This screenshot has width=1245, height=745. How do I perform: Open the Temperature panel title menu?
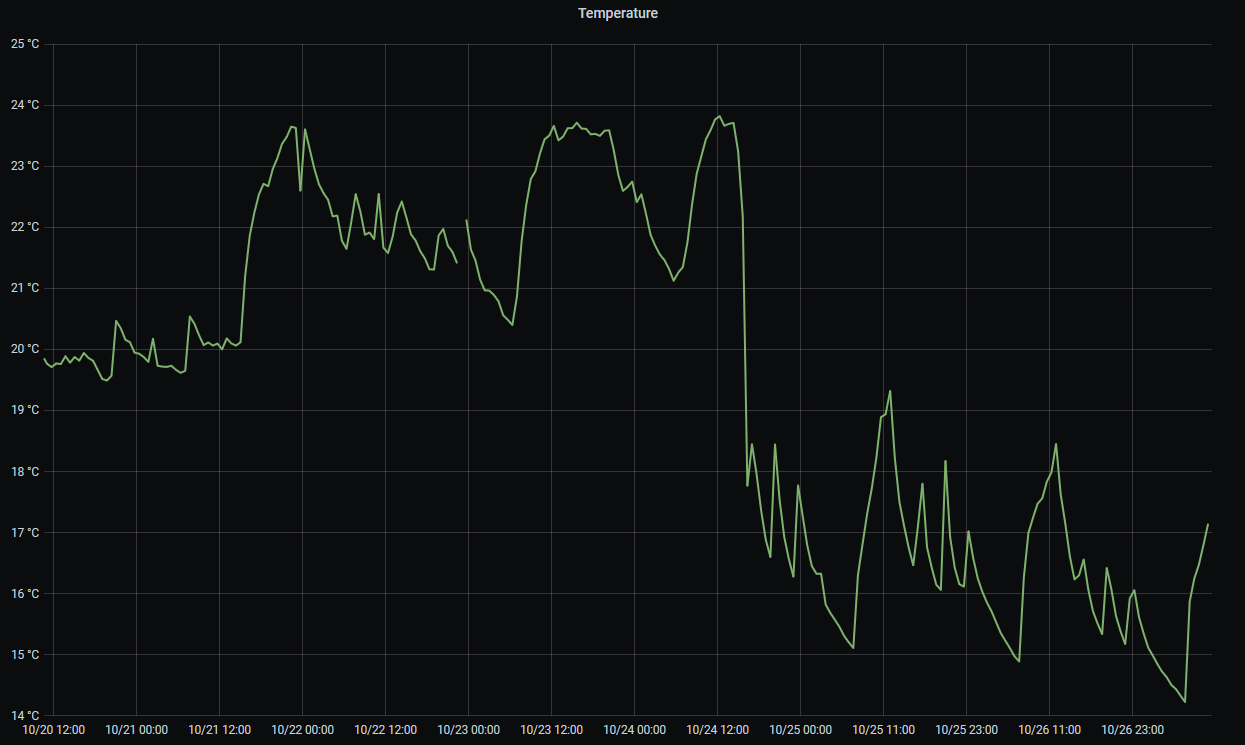(x=618, y=14)
